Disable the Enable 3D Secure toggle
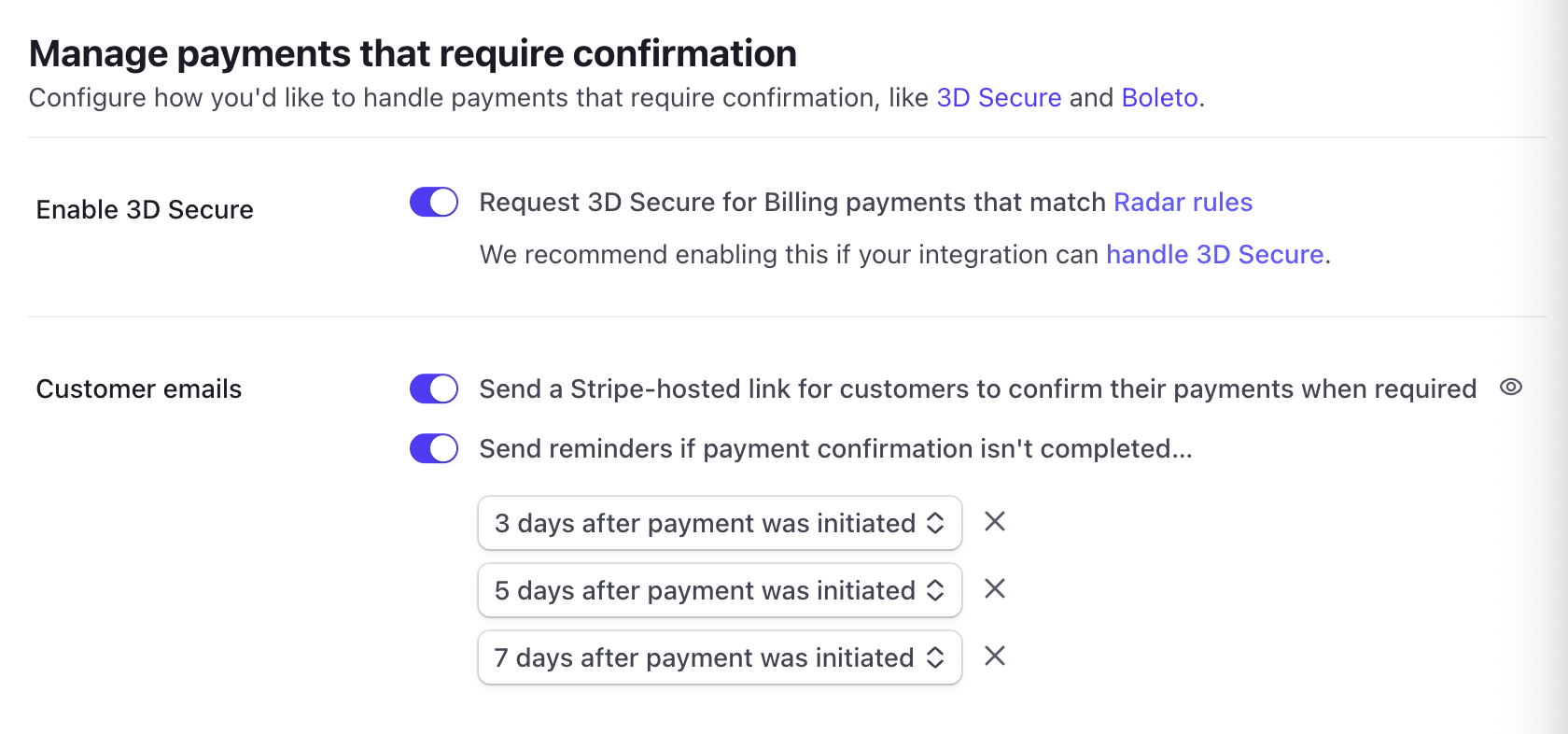The image size is (1568, 734). point(433,202)
